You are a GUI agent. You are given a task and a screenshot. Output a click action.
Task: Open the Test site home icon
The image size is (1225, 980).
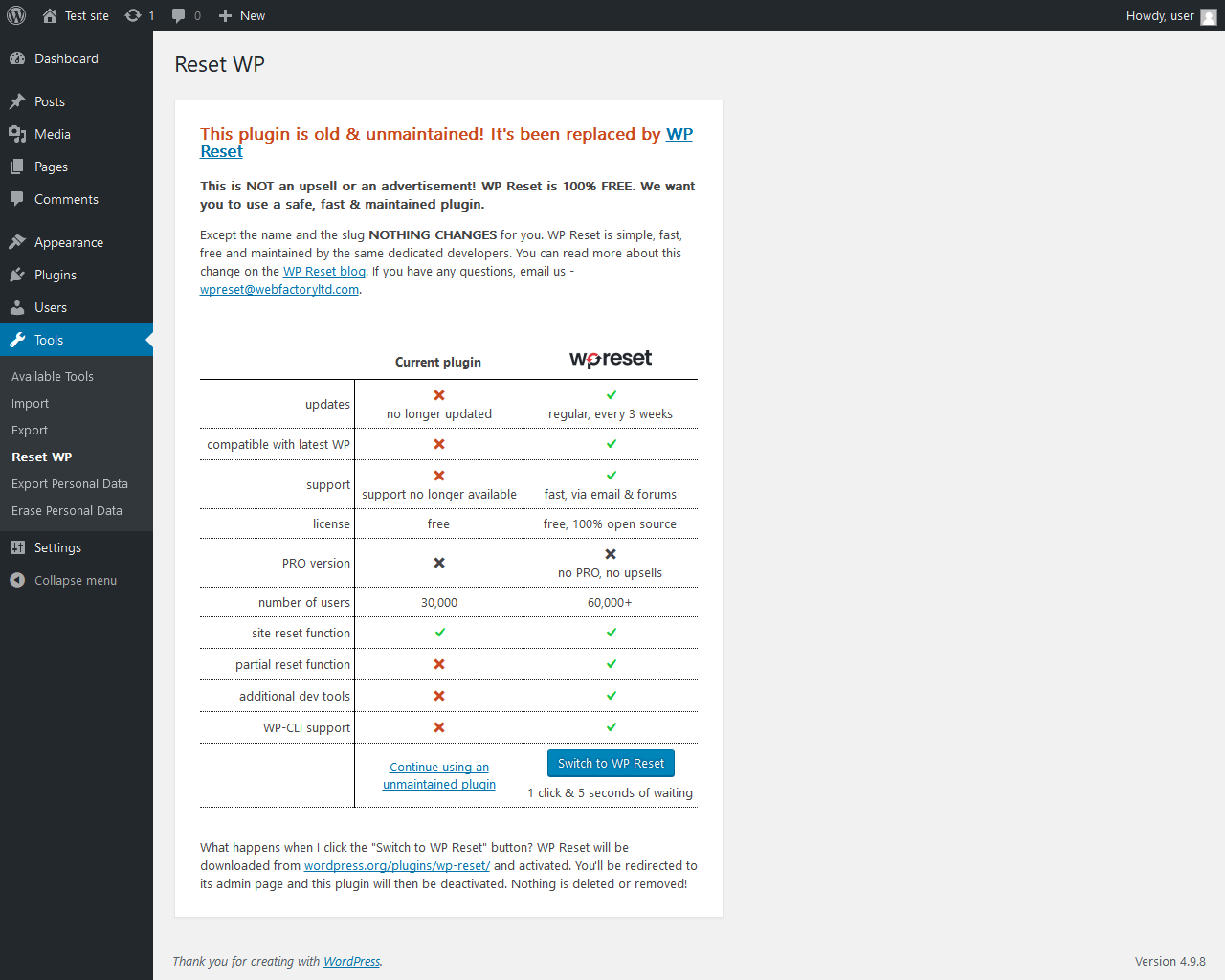coord(50,15)
